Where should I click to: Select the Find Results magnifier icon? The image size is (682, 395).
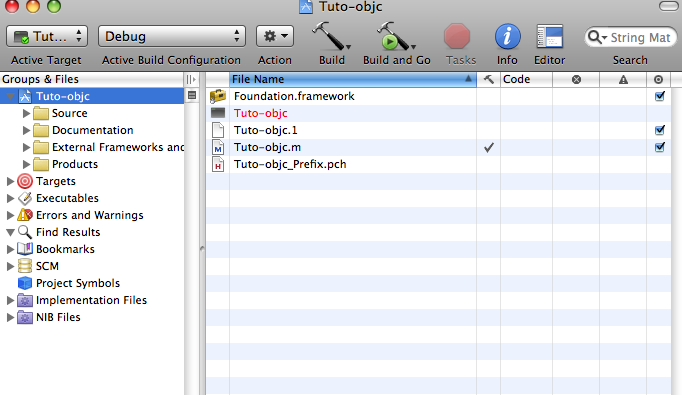click(x=25, y=232)
